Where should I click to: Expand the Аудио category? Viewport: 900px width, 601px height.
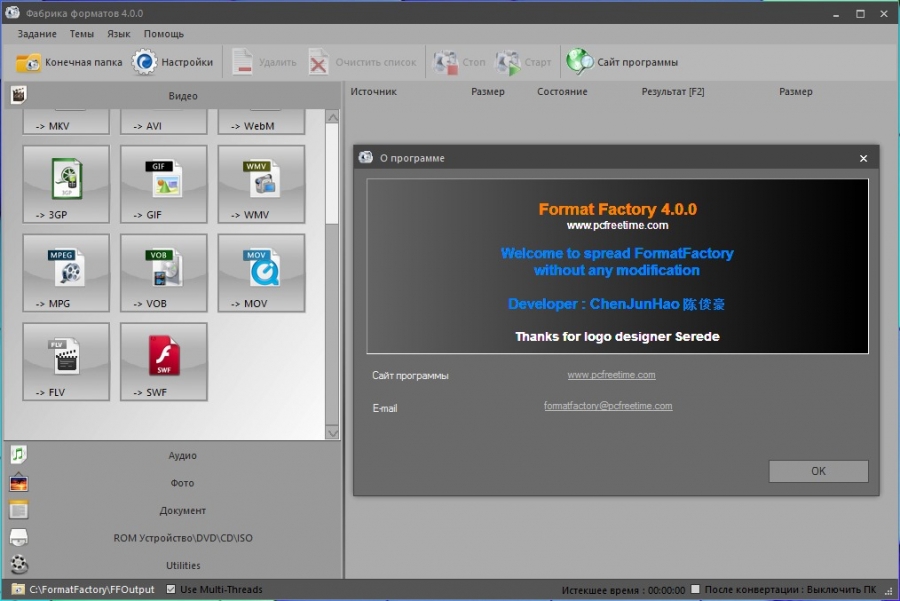(x=173, y=455)
